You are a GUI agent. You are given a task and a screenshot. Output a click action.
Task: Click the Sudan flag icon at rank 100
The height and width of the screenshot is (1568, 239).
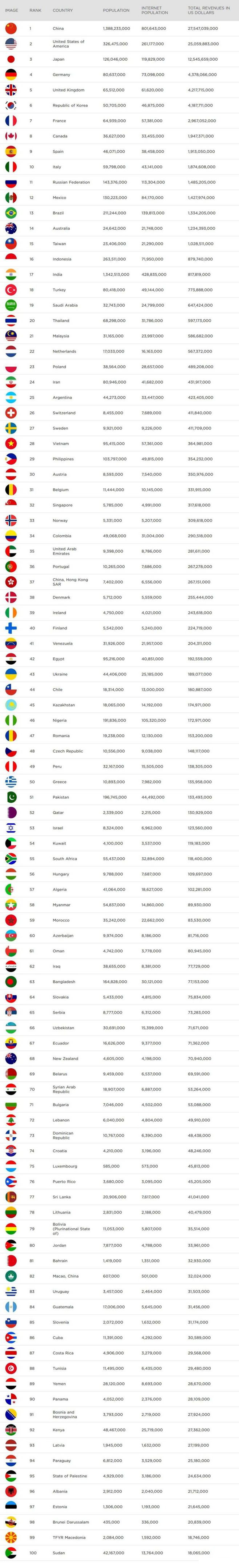11,1553
